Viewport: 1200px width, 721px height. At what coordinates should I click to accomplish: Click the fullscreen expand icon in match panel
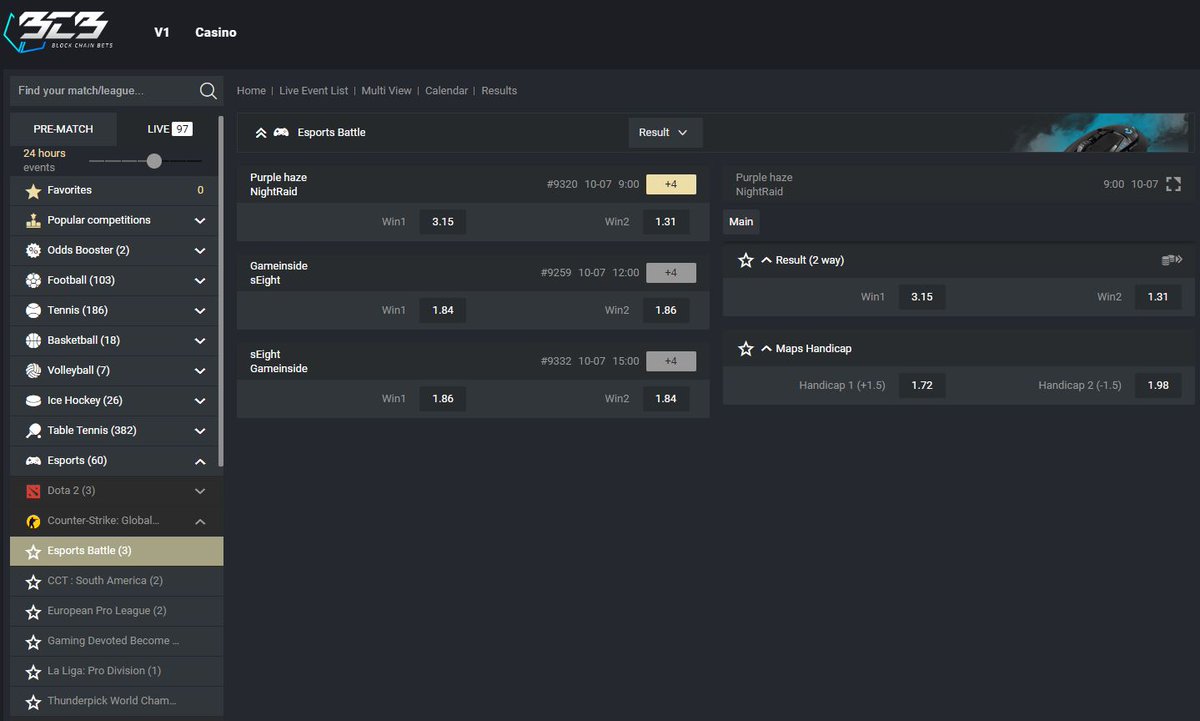point(1174,184)
